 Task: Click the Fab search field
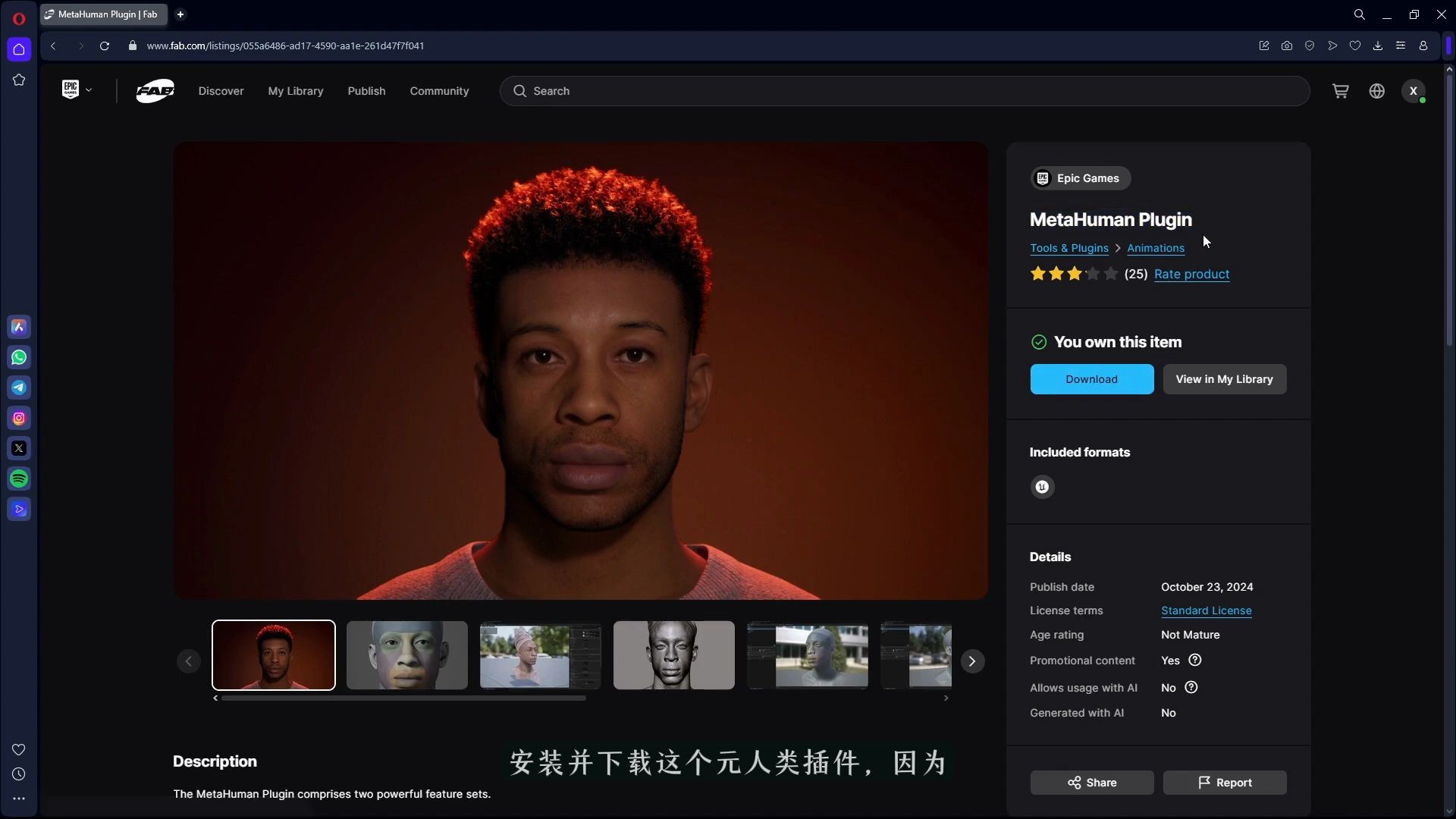pos(904,91)
